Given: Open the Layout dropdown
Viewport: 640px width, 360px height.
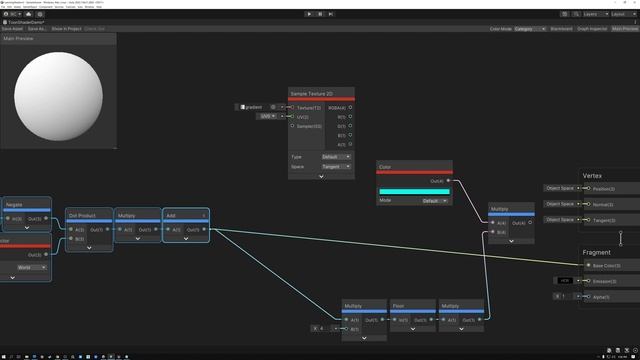Looking at the screenshot, I should pos(624,14).
